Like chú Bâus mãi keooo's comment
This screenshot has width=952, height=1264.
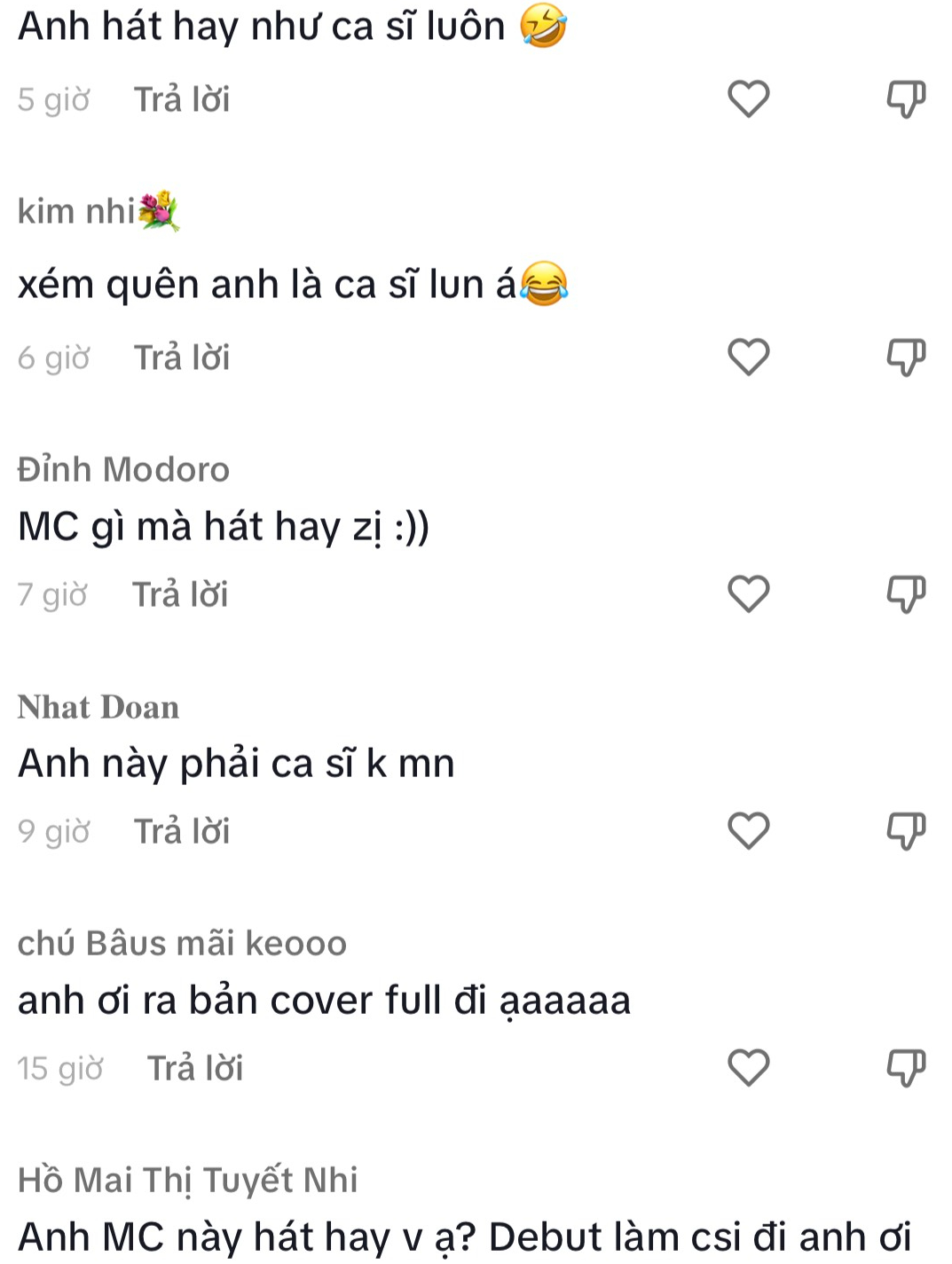click(748, 1067)
